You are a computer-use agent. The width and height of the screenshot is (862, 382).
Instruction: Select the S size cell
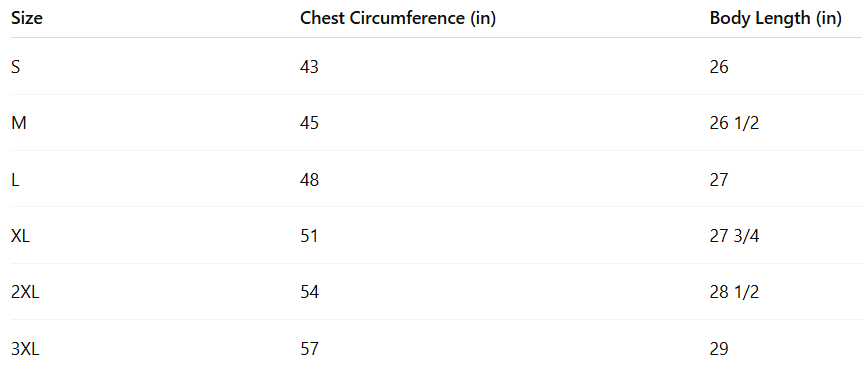[x=15, y=67]
